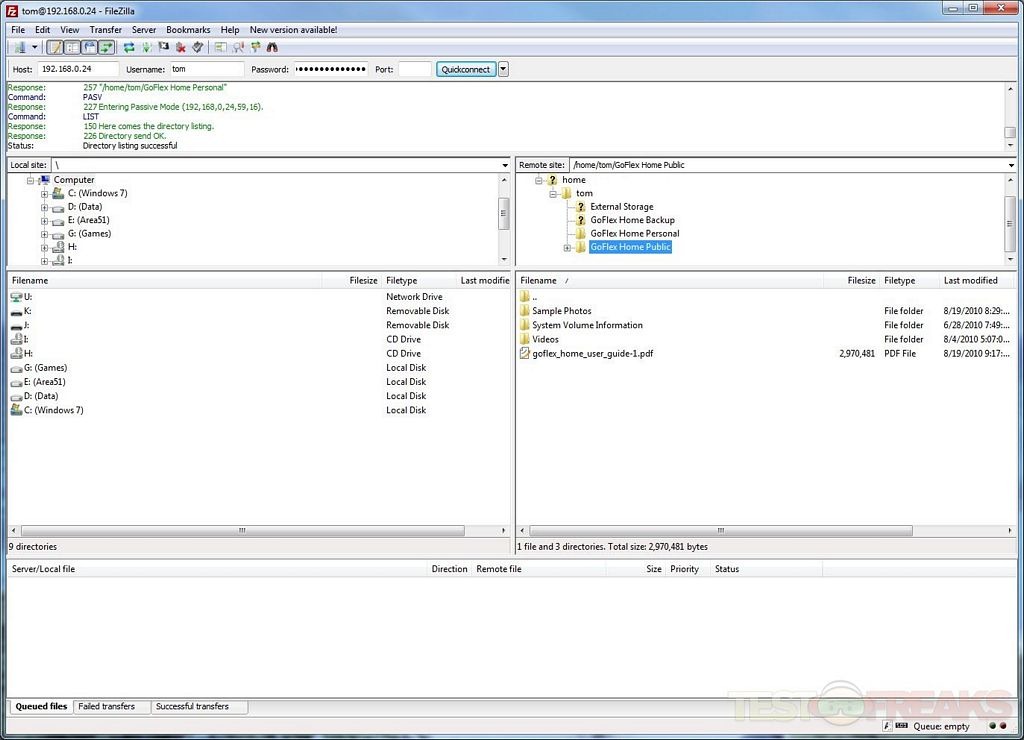Open the Site Manager icon
Viewport: 1024px width, 740px height.
(x=19, y=47)
